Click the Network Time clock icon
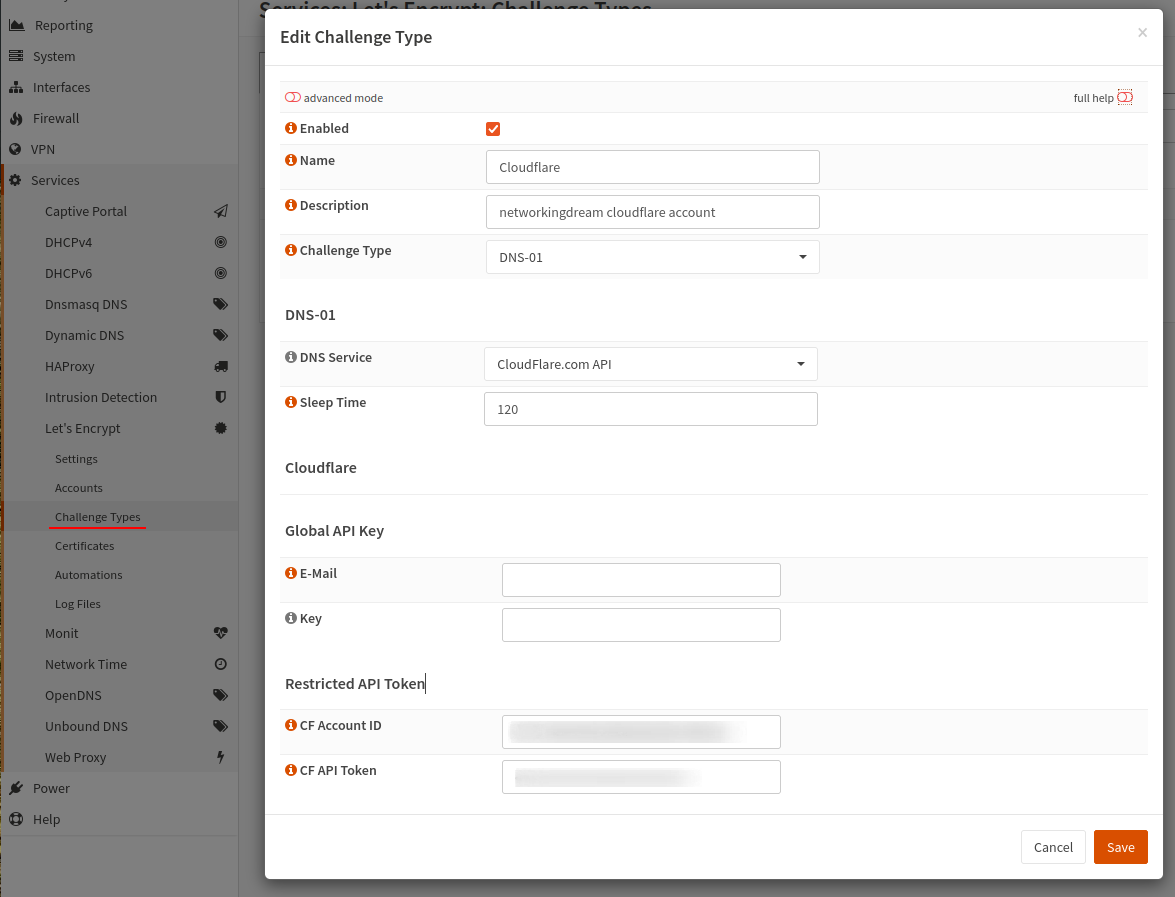 (x=220, y=664)
